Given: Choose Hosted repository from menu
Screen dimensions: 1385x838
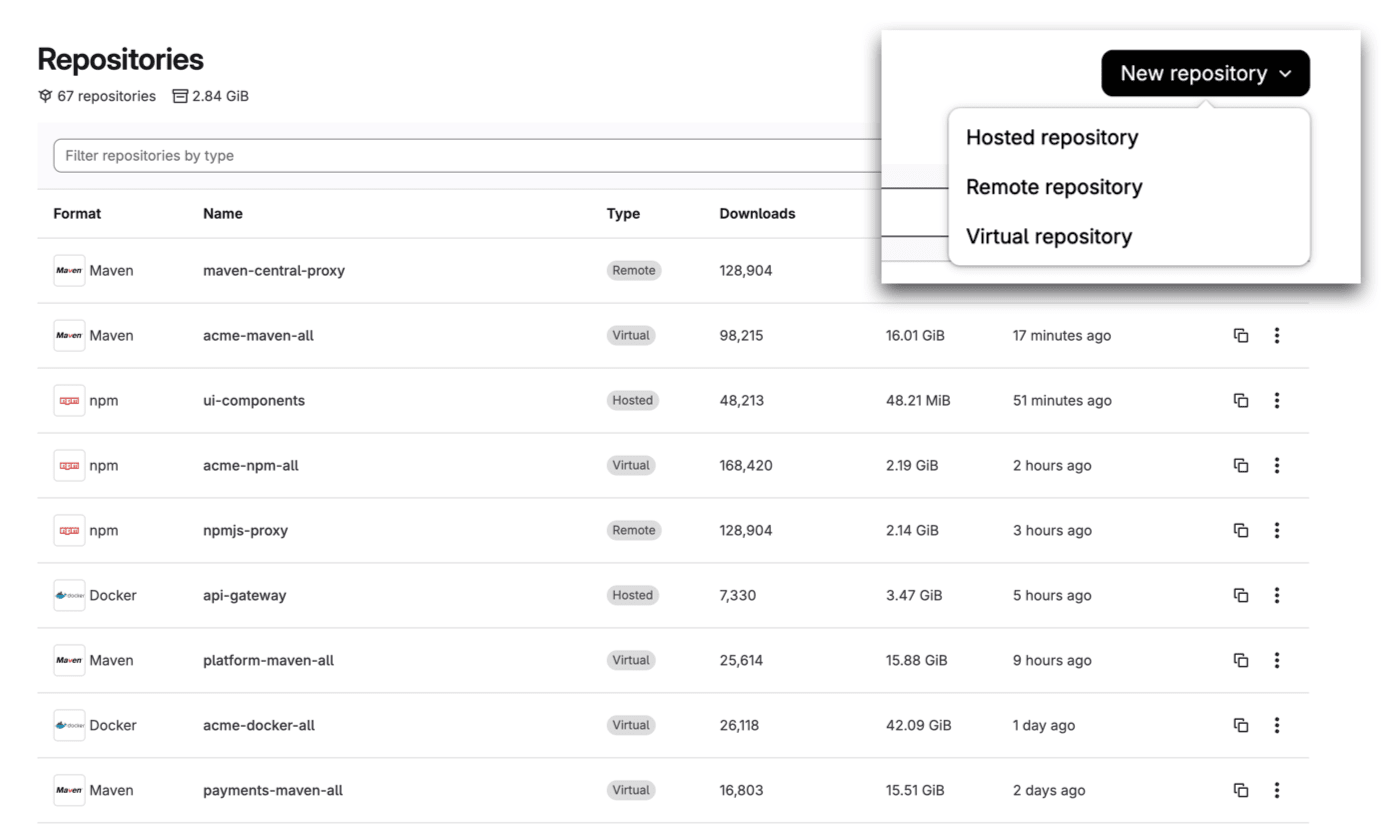Looking at the screenshot, I should pos(1052,138).
